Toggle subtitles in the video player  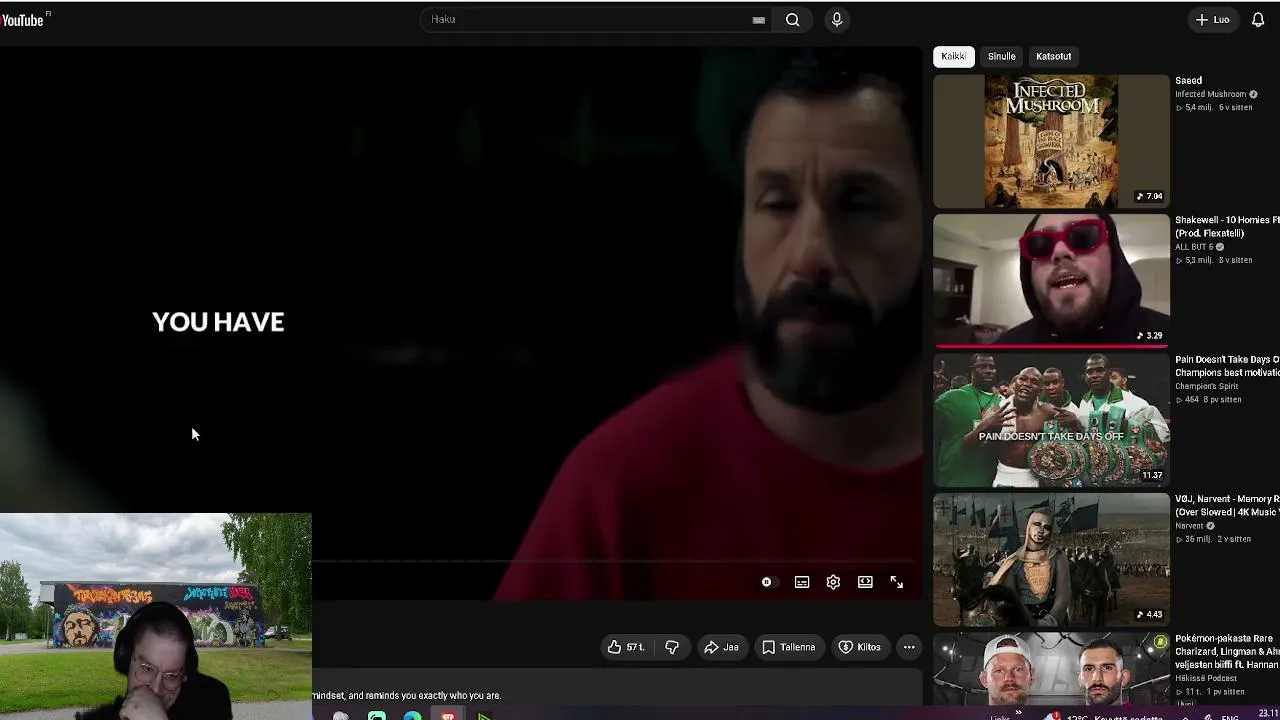802,582
